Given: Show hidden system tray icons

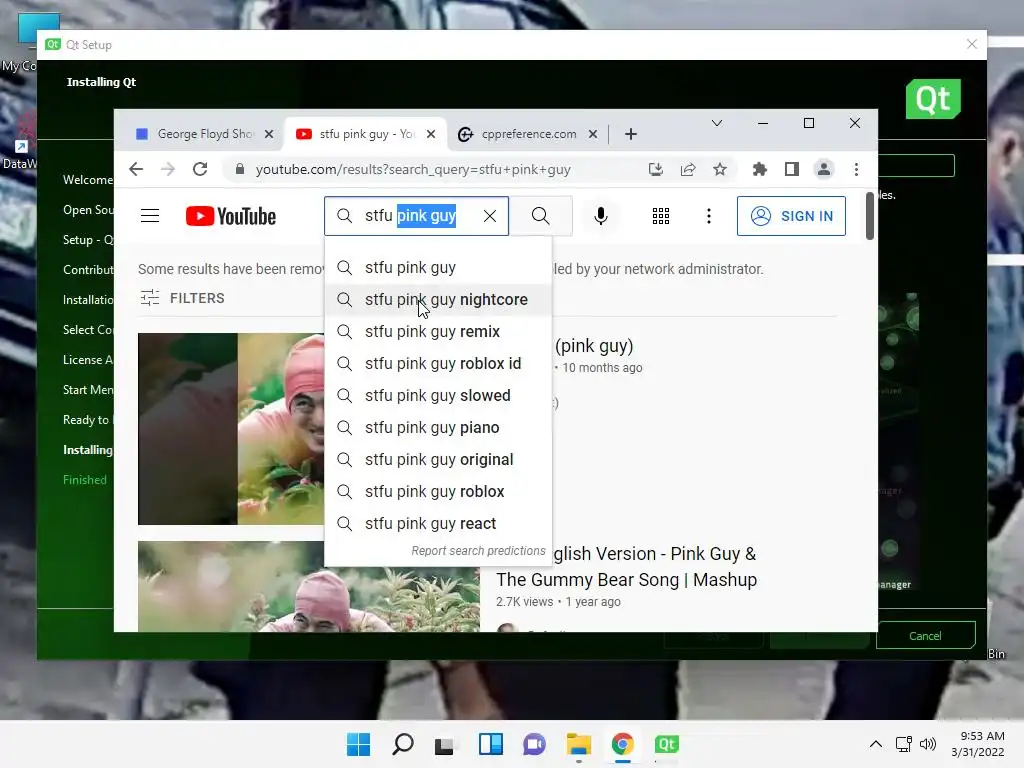Looking at the screenshot, I should 876,744.
